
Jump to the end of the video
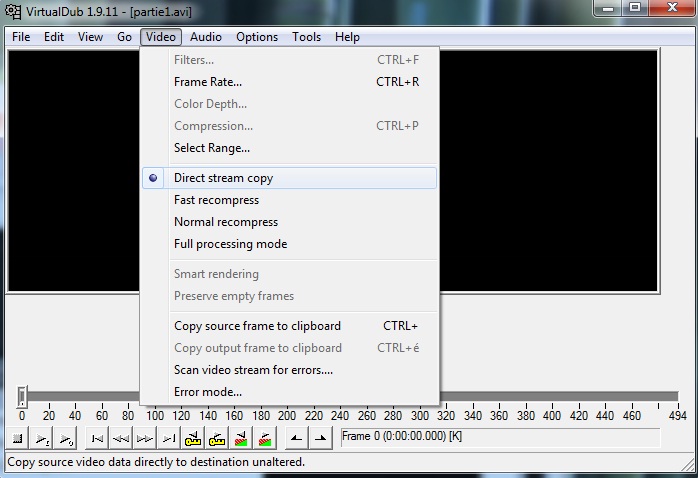tap(169, 438)
